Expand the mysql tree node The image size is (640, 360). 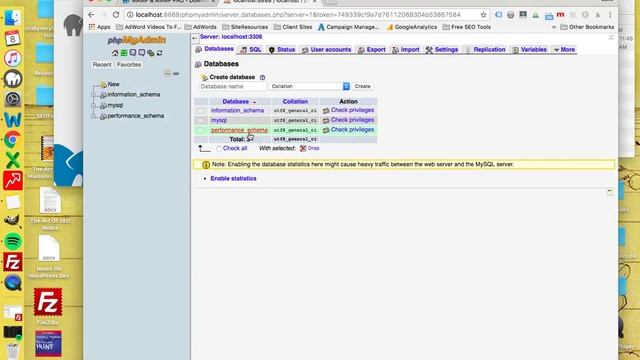click(x=94, y=105)
